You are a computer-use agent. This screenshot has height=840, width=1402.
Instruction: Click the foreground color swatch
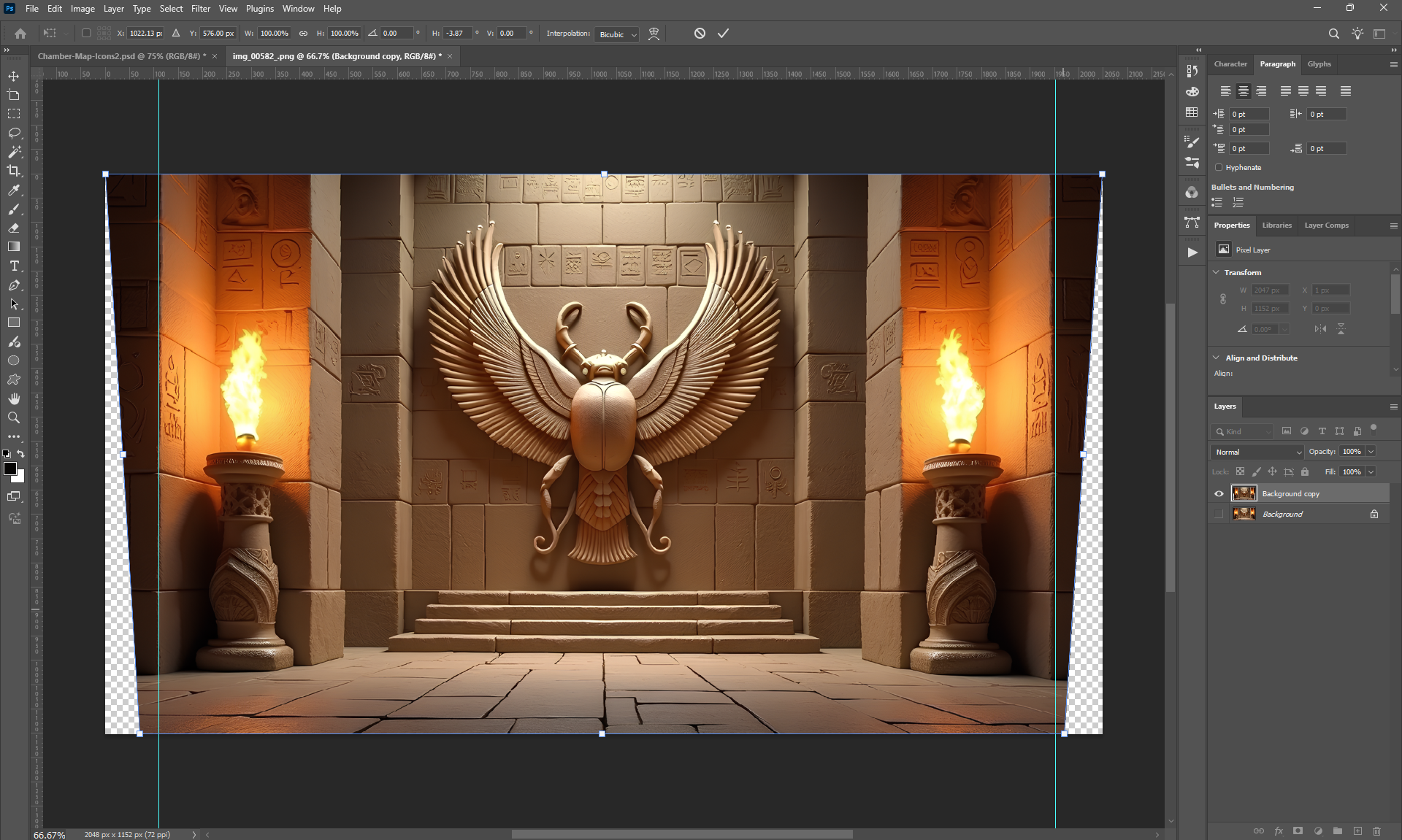pos(10,469)
